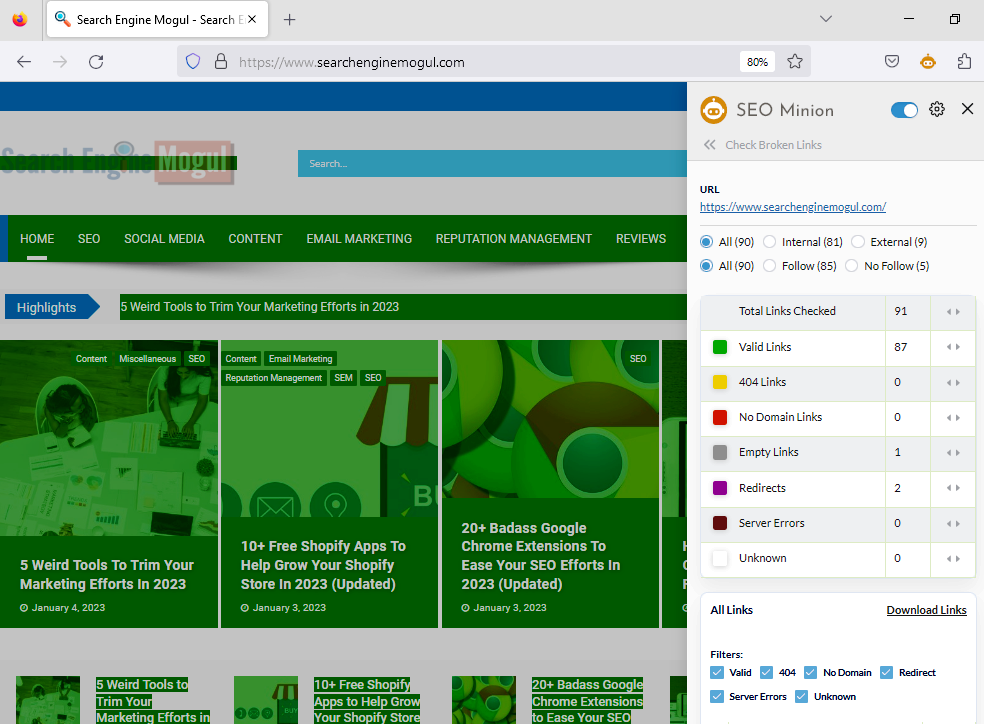984x724 pixels.
Task: Open the list all tabs dropdown
Action: (825, 18)
